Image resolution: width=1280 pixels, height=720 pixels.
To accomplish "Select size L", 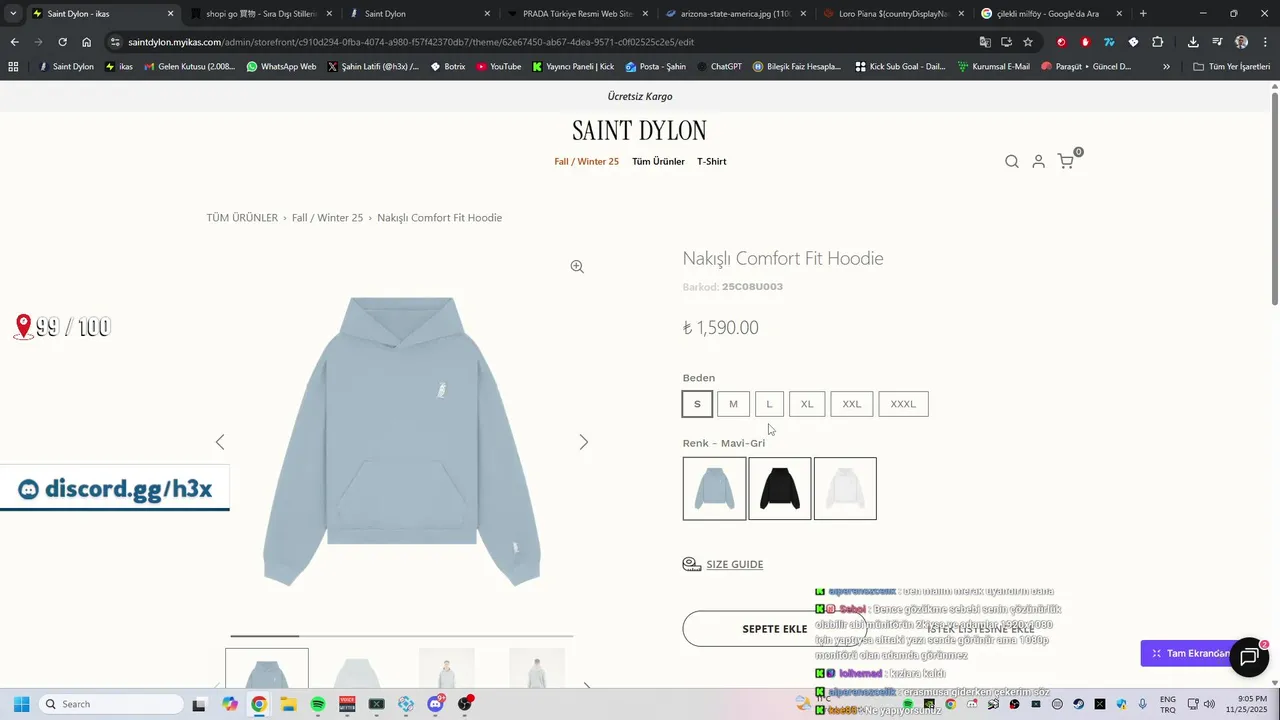I will [x=769, y=404].
